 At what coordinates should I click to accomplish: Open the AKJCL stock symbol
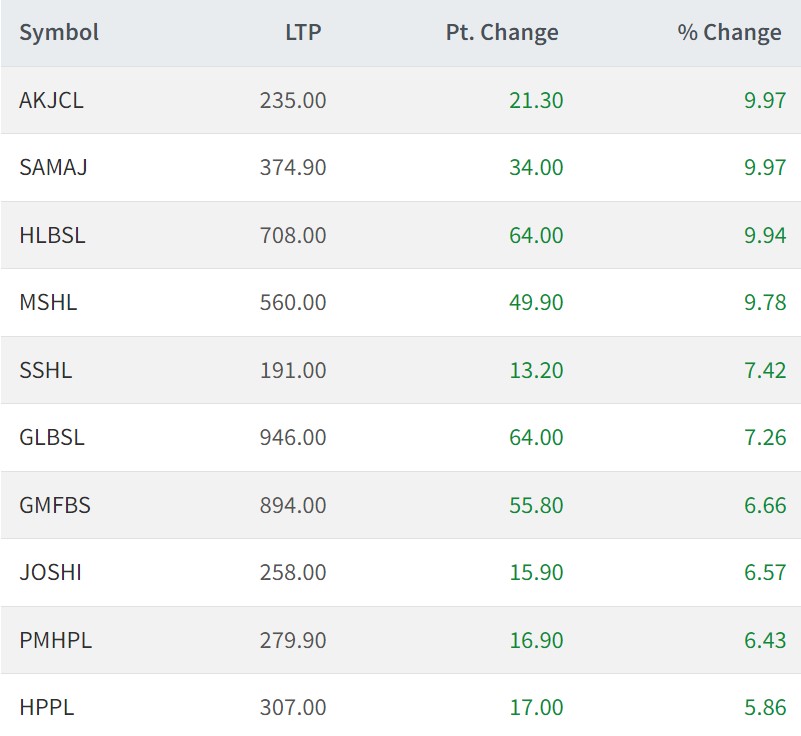pyautogui.click(x=51, y=100)
